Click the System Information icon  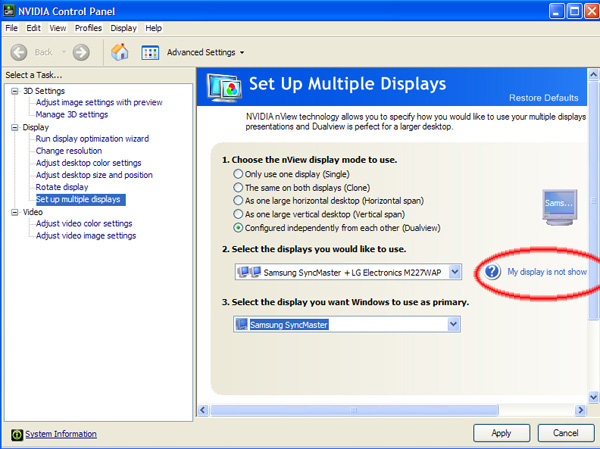click(x=17, y=434)
